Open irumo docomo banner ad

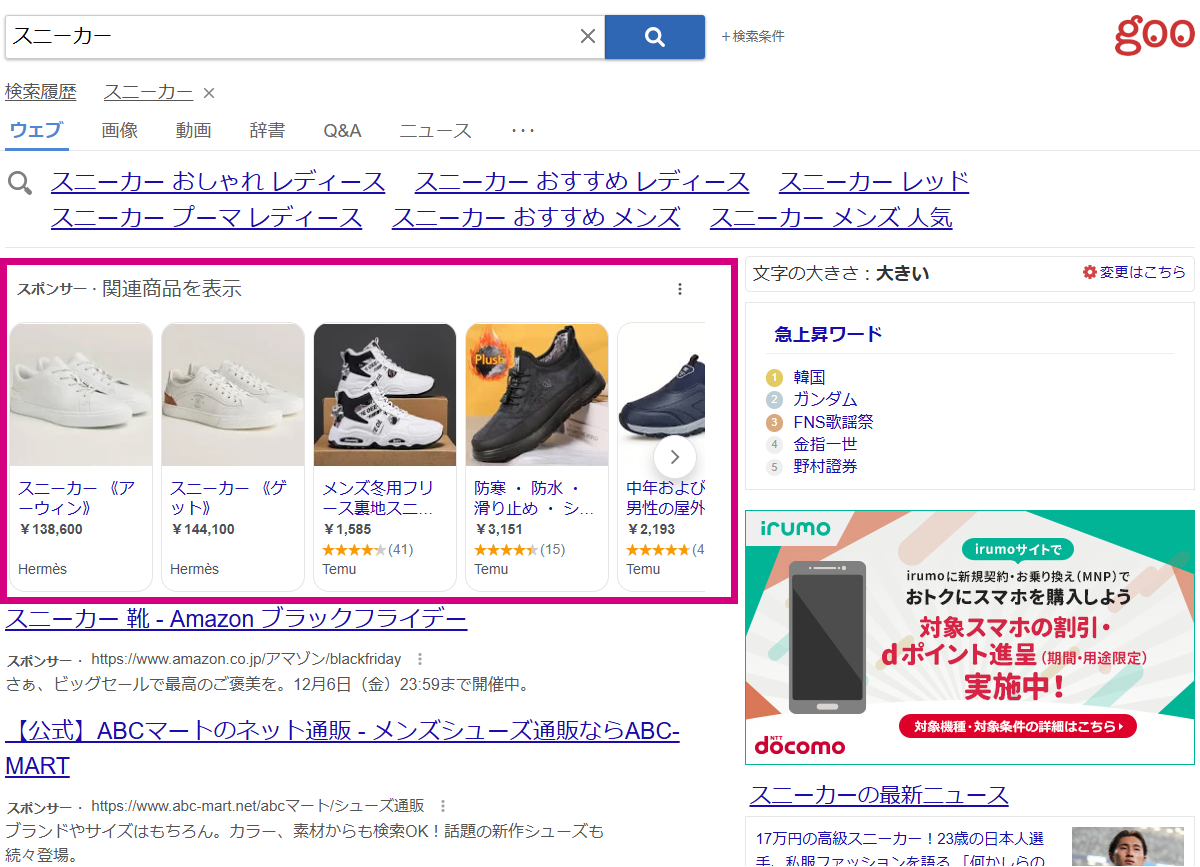tap(970, 637)
